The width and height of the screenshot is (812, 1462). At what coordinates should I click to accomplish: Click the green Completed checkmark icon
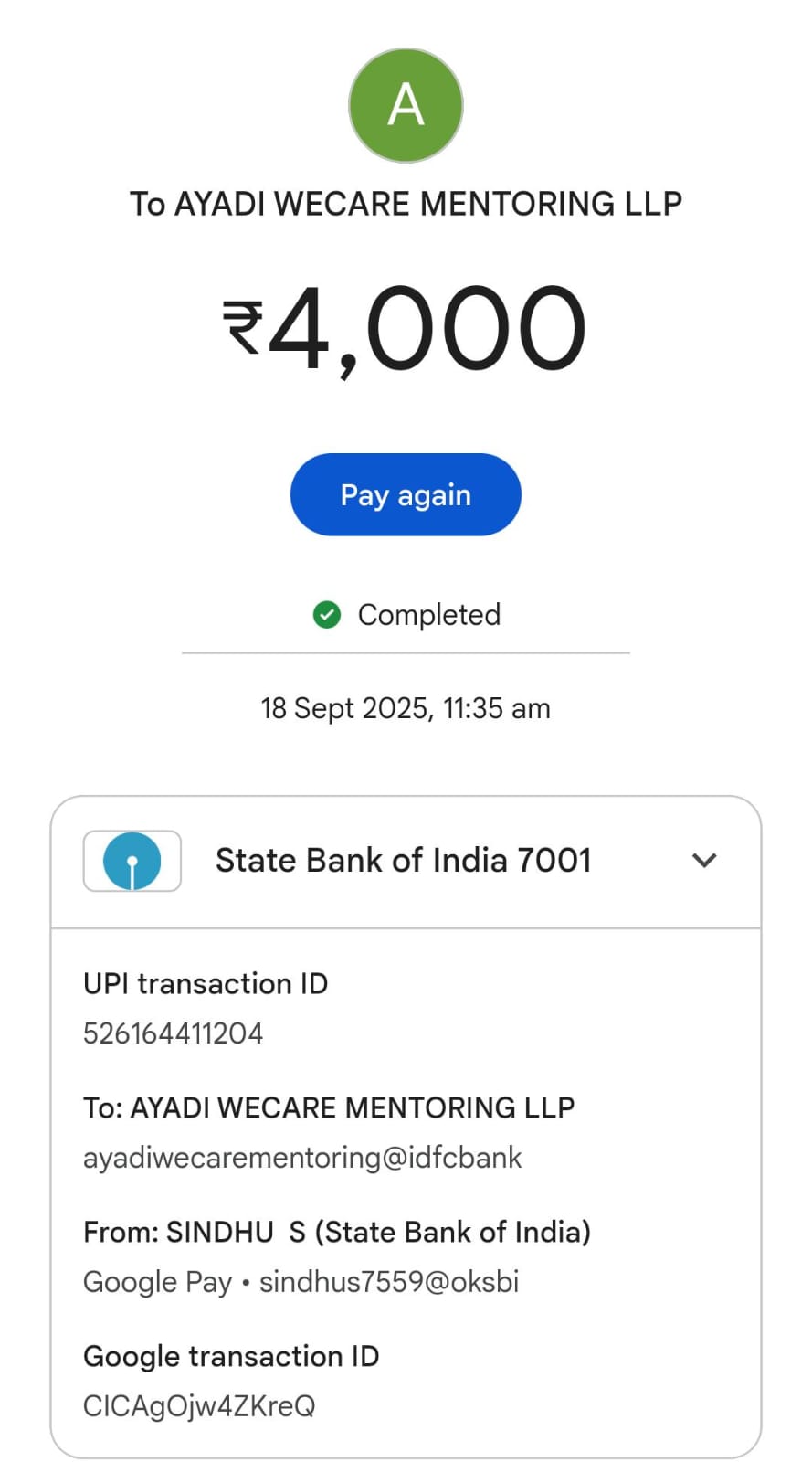click(x=327, y=615)
